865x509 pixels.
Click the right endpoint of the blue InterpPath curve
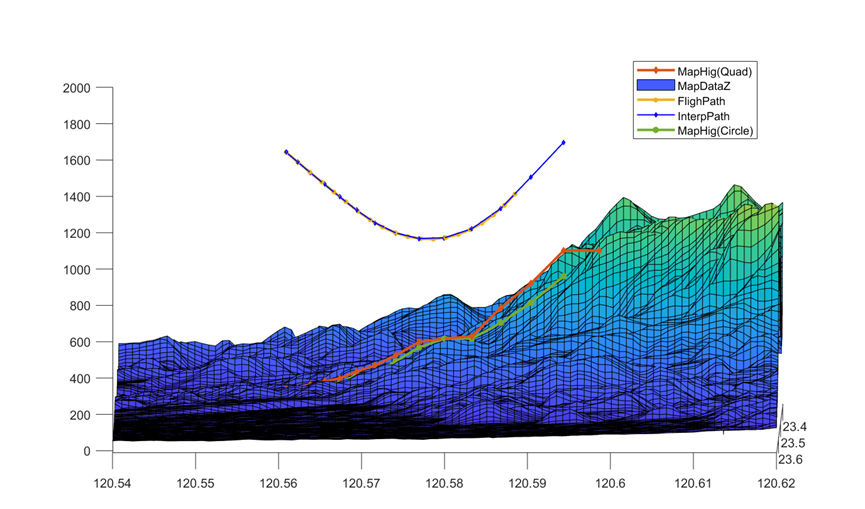[x=564, y=142]
